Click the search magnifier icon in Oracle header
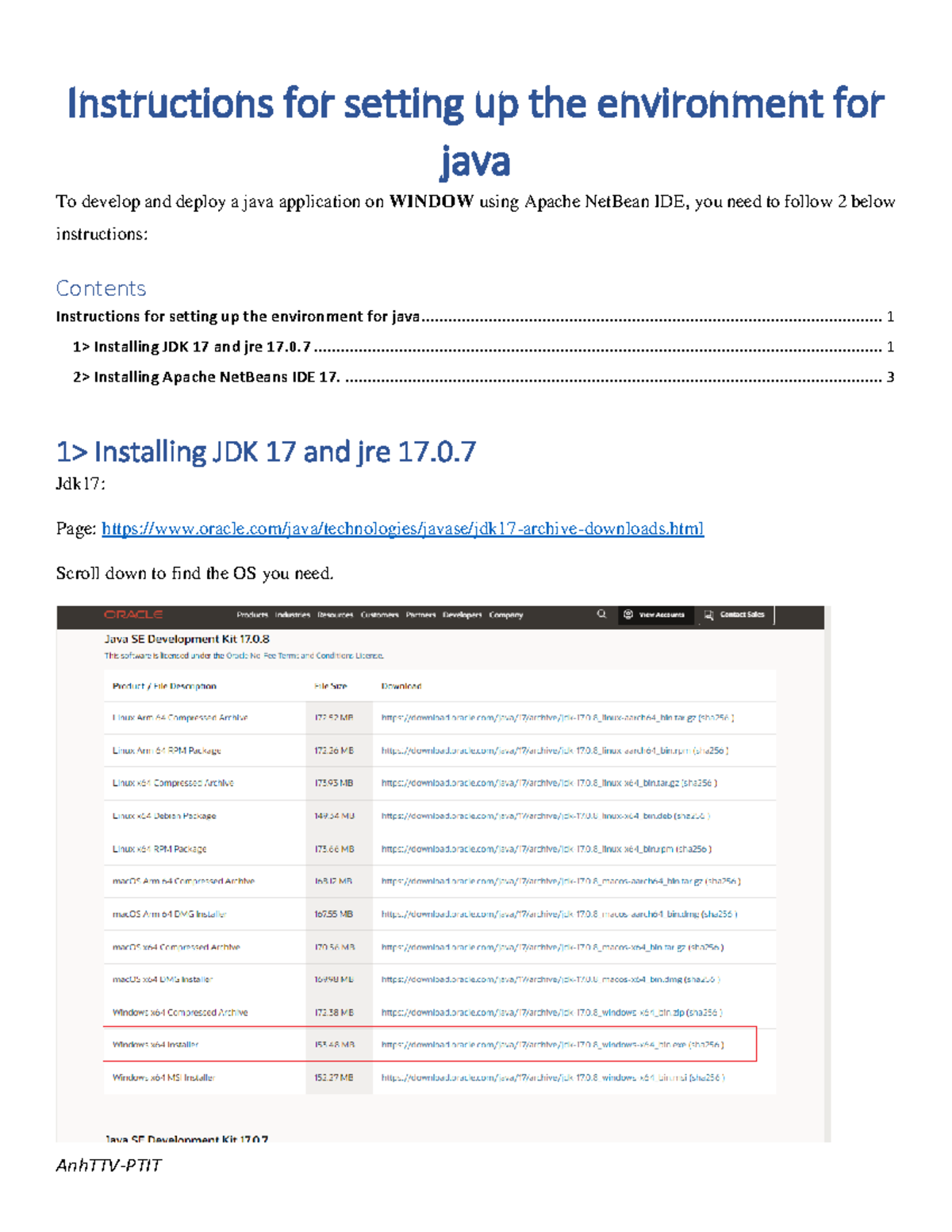 [601, 614]
